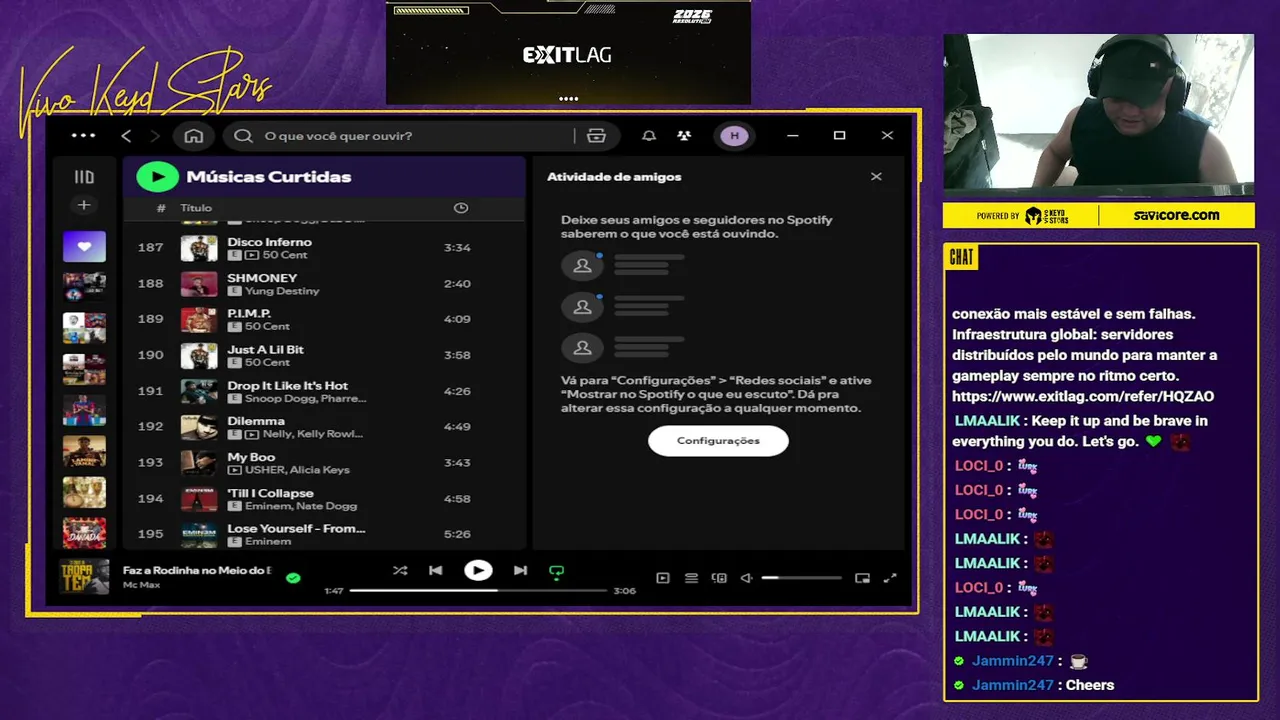Open the now playing title Faz a Rodinha
Screen dimensions: 1280x720
click(197, 570)
